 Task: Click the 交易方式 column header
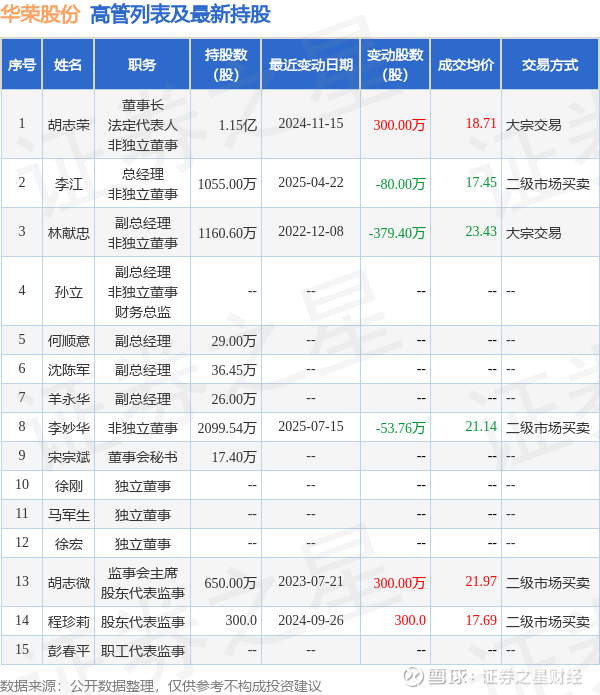(x=550, y=65)
